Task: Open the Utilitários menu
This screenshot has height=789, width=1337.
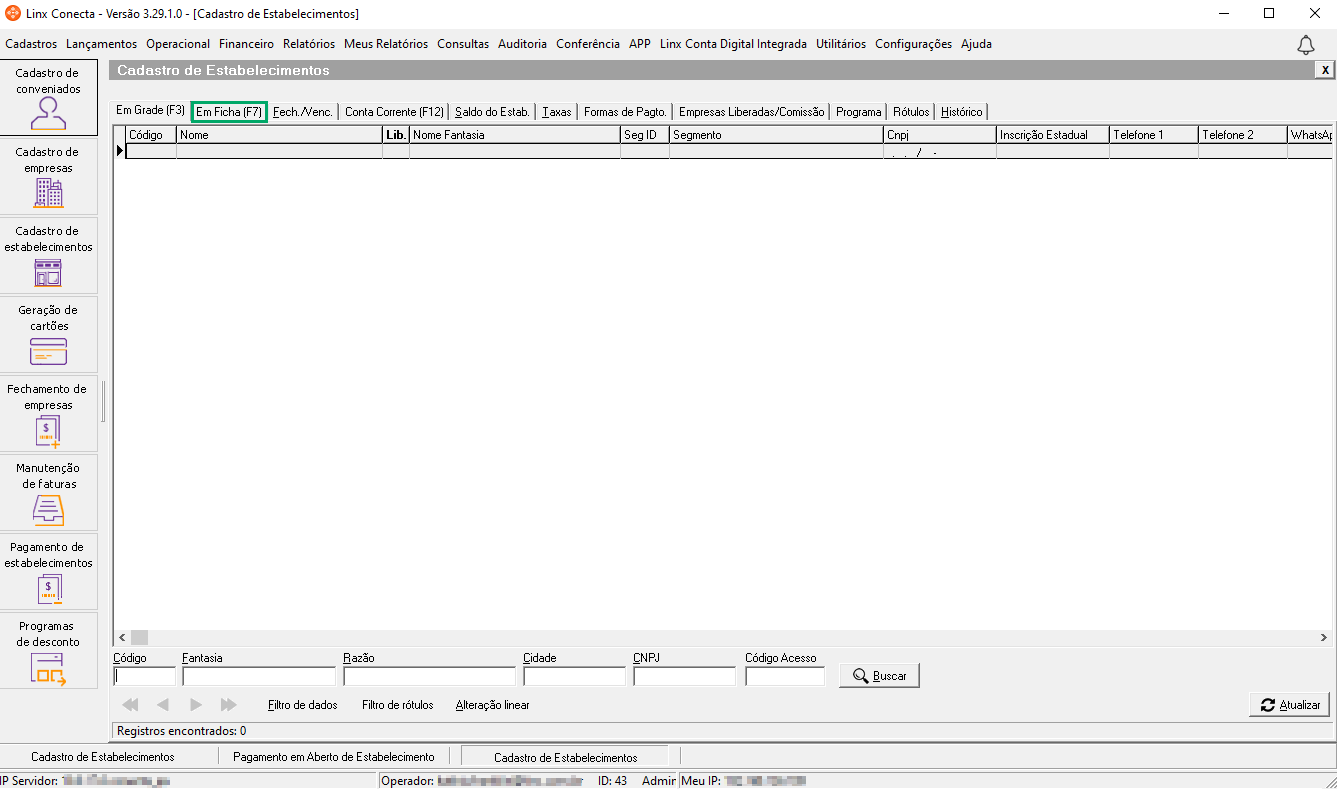Action: point(841,44)
